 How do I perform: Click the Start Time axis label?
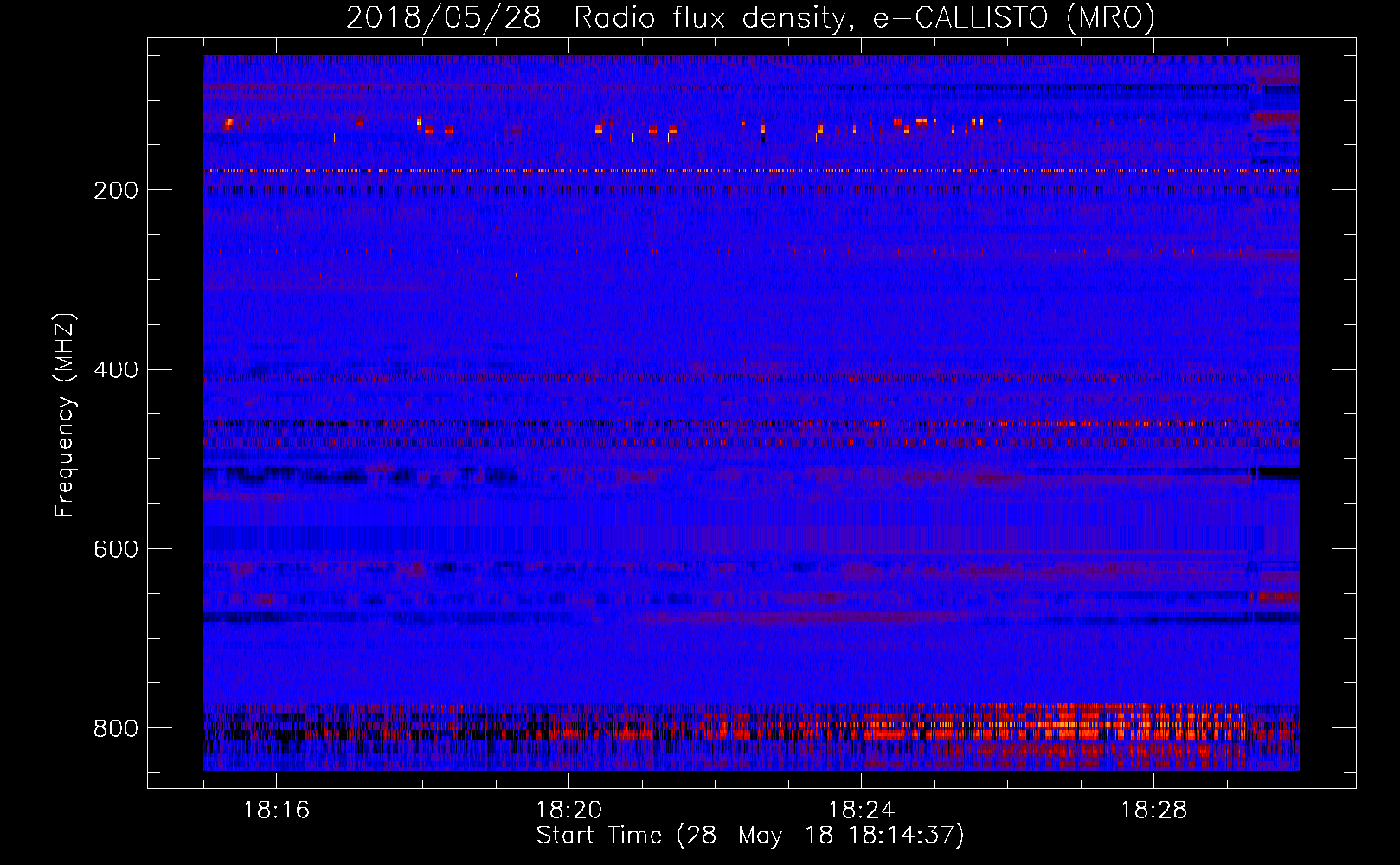750,836
